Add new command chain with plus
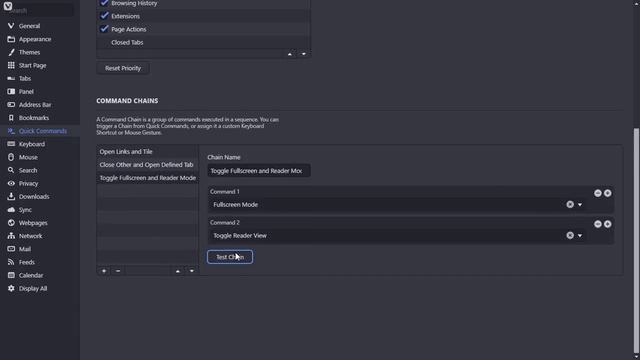This screenshot has height=360, width=640. [104, 271]
